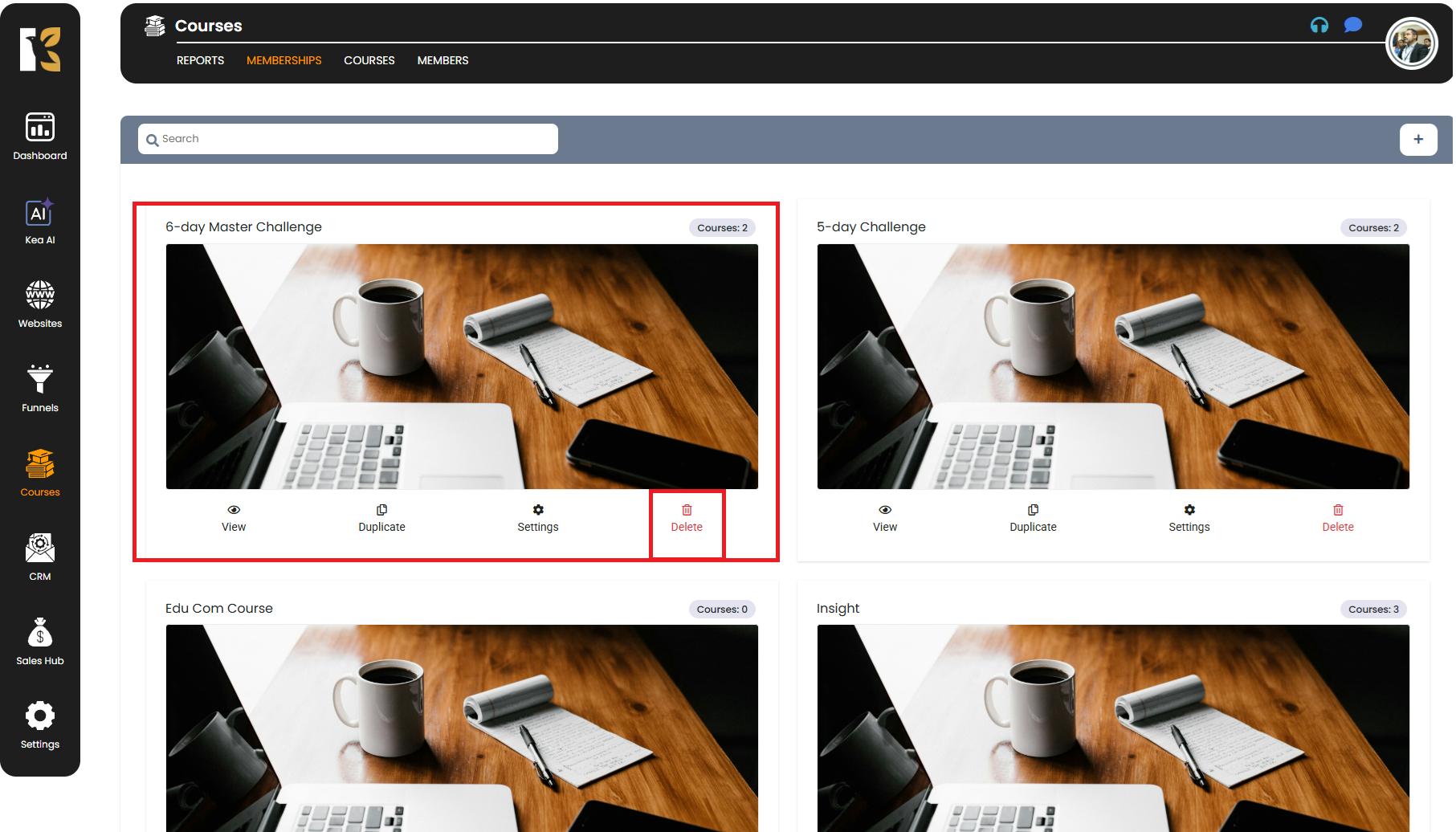The width and height of the screenshot is (1456, 832).
Task: Switch to the Courses tab
Action: pyautogui.click(x=369, y=60)
